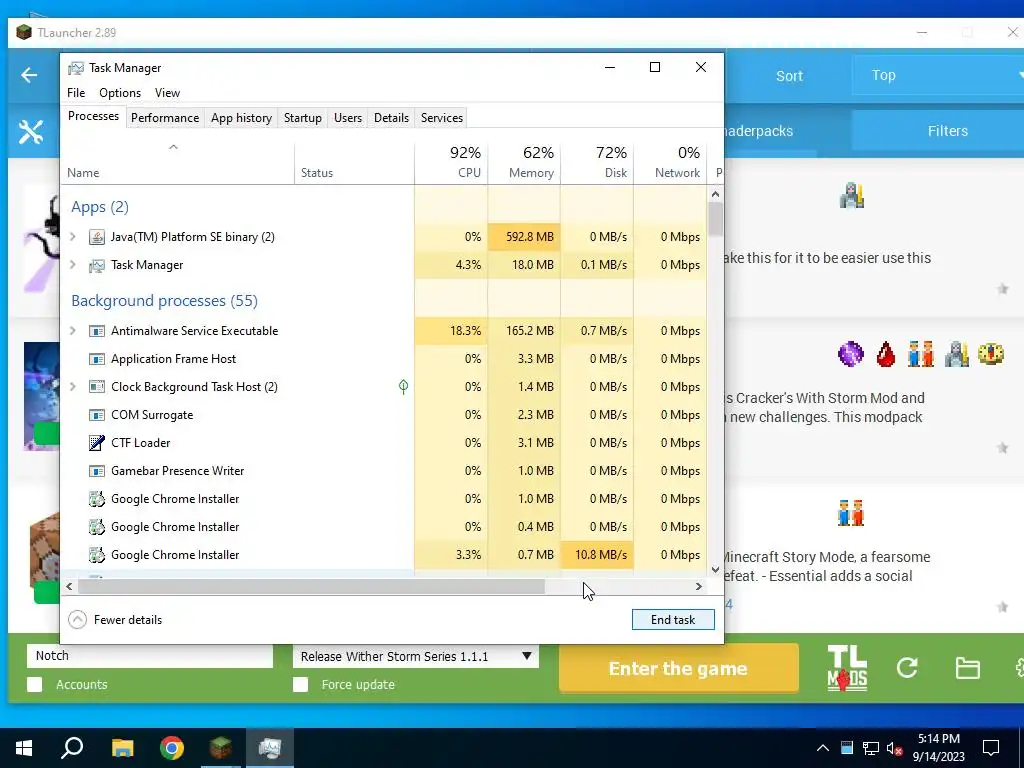Click the muted speaker tray icon

pyautogui.click(x=895, y=748)
